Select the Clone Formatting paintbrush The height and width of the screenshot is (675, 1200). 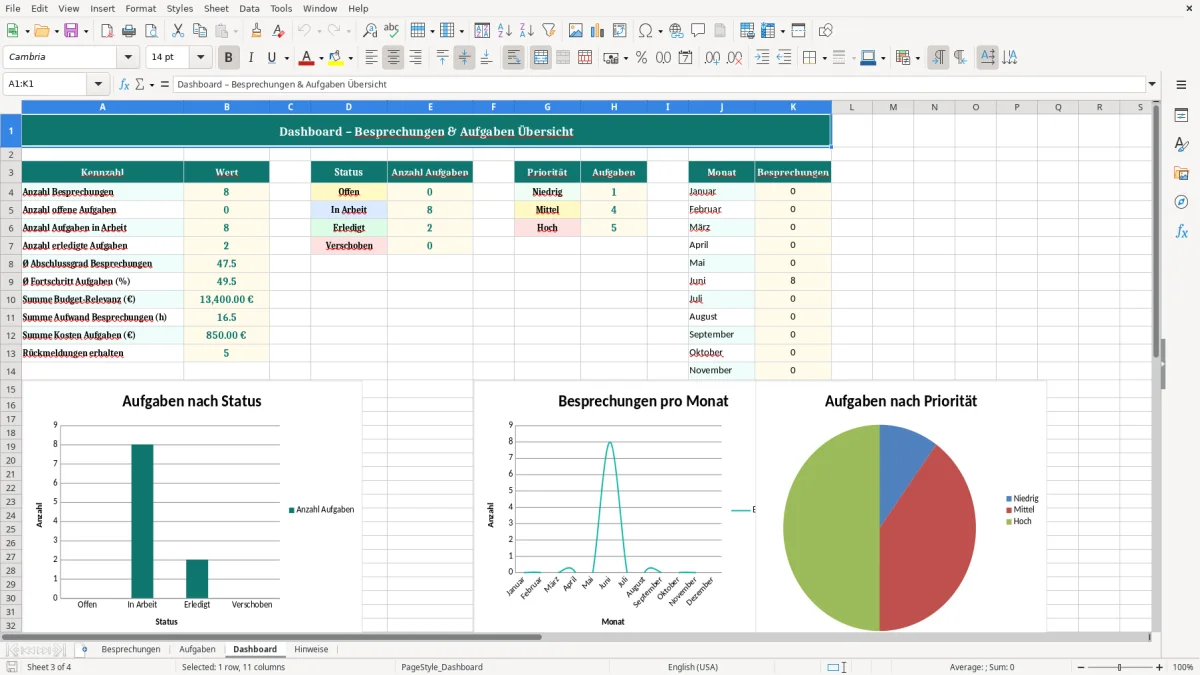[x=257, y=31]
